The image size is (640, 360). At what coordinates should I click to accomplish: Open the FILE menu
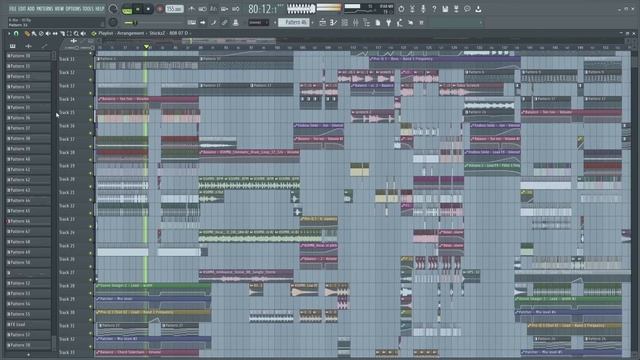(x=13, y=9)
